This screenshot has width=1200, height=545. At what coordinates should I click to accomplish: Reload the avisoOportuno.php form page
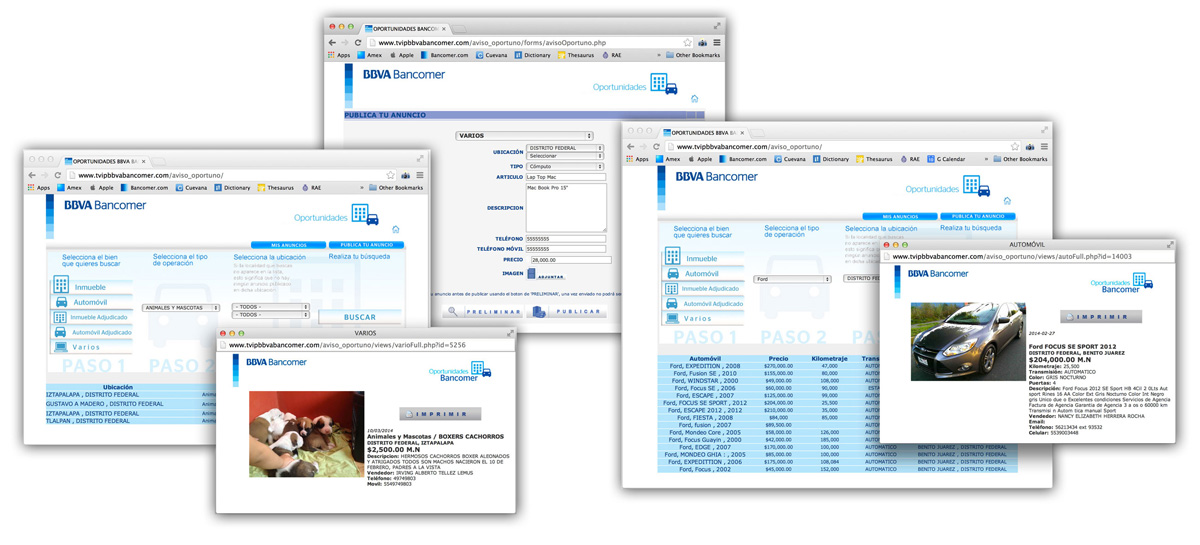click(357, 43)
